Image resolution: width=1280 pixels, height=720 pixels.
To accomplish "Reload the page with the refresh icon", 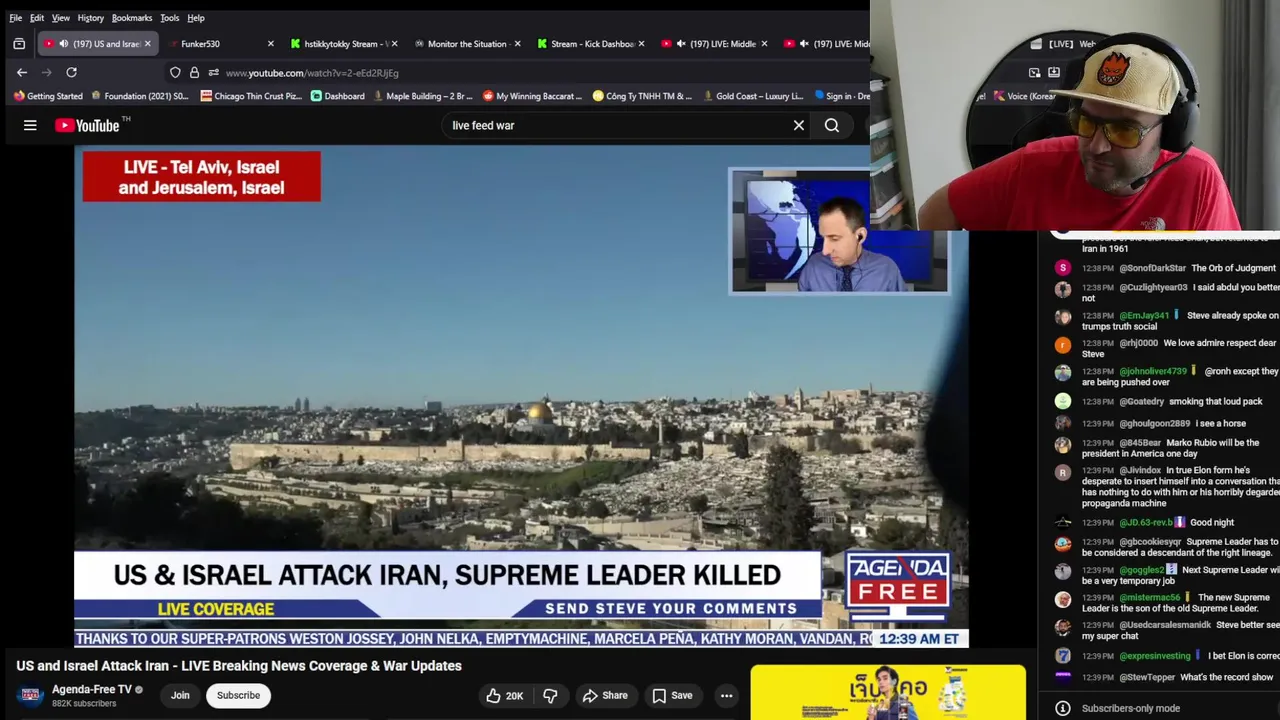I will point(71,72).
